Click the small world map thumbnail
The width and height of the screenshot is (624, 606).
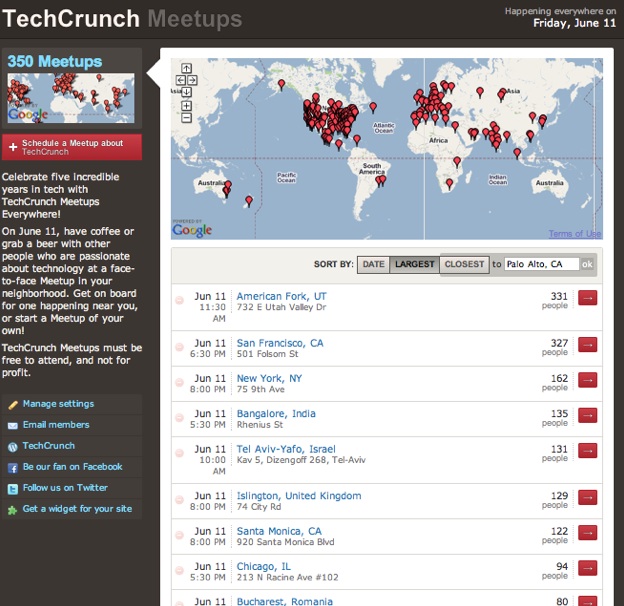point(71,98)
